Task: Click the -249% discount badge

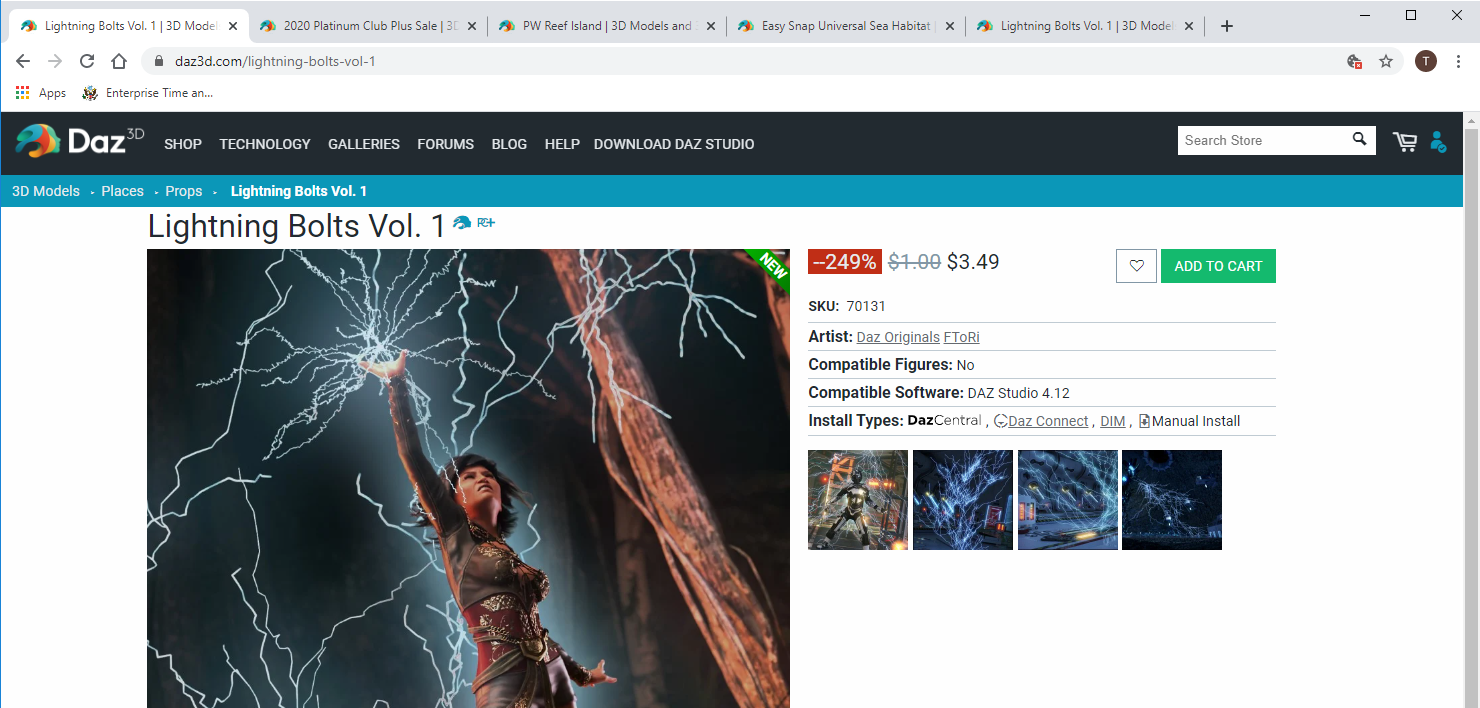Action: tap(845, 262)
